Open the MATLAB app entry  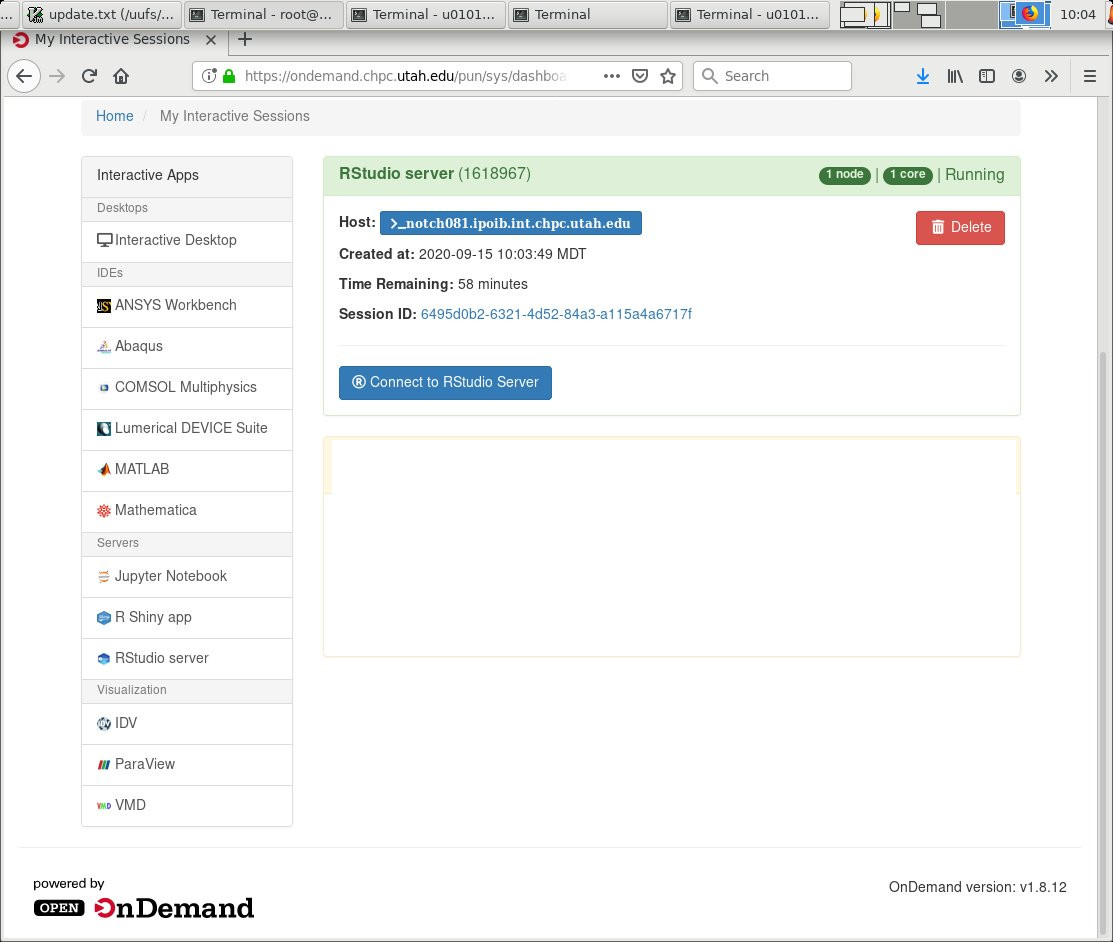pyautogui.click(x=187, y=470)
